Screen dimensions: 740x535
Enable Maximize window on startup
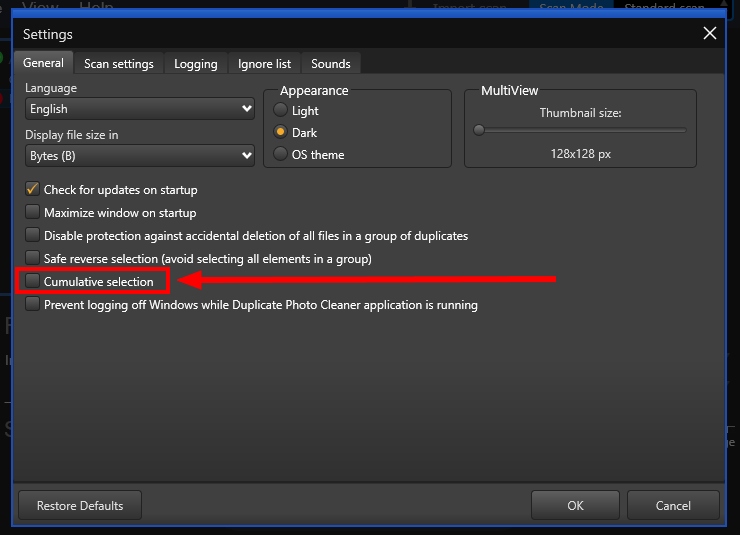33,212
